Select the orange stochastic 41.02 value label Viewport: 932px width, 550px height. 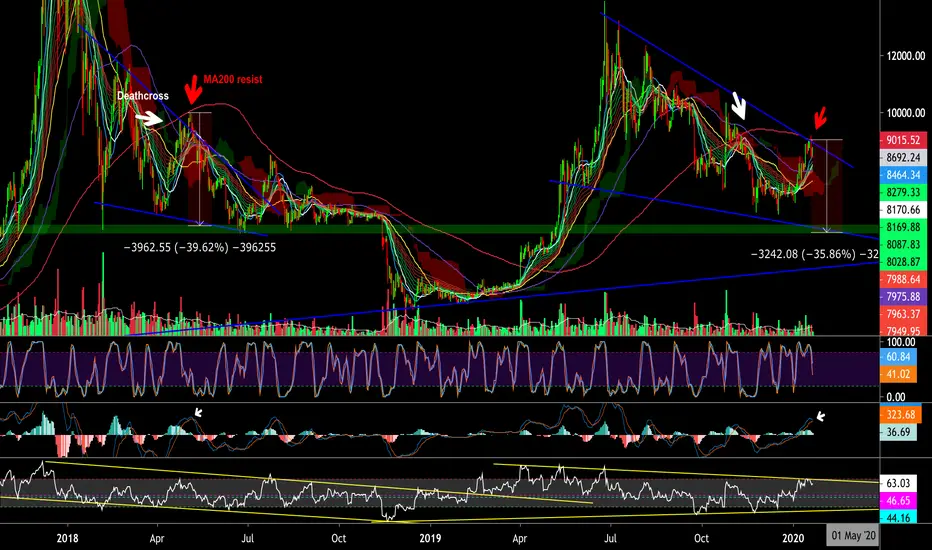(x=898, y=374)
